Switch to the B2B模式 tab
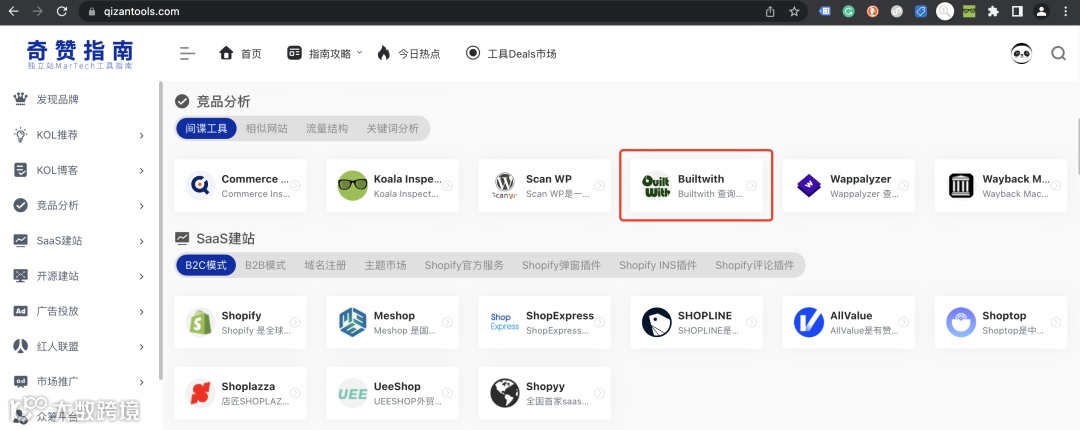1080x430 pixels. (x=265, y=265)
